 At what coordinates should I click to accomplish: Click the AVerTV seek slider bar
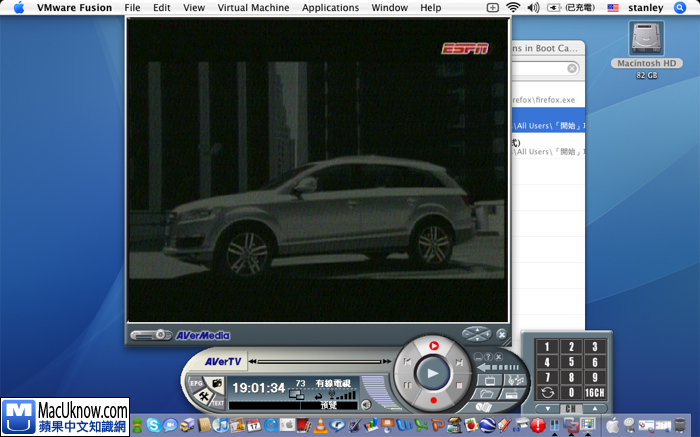point(318,360)
